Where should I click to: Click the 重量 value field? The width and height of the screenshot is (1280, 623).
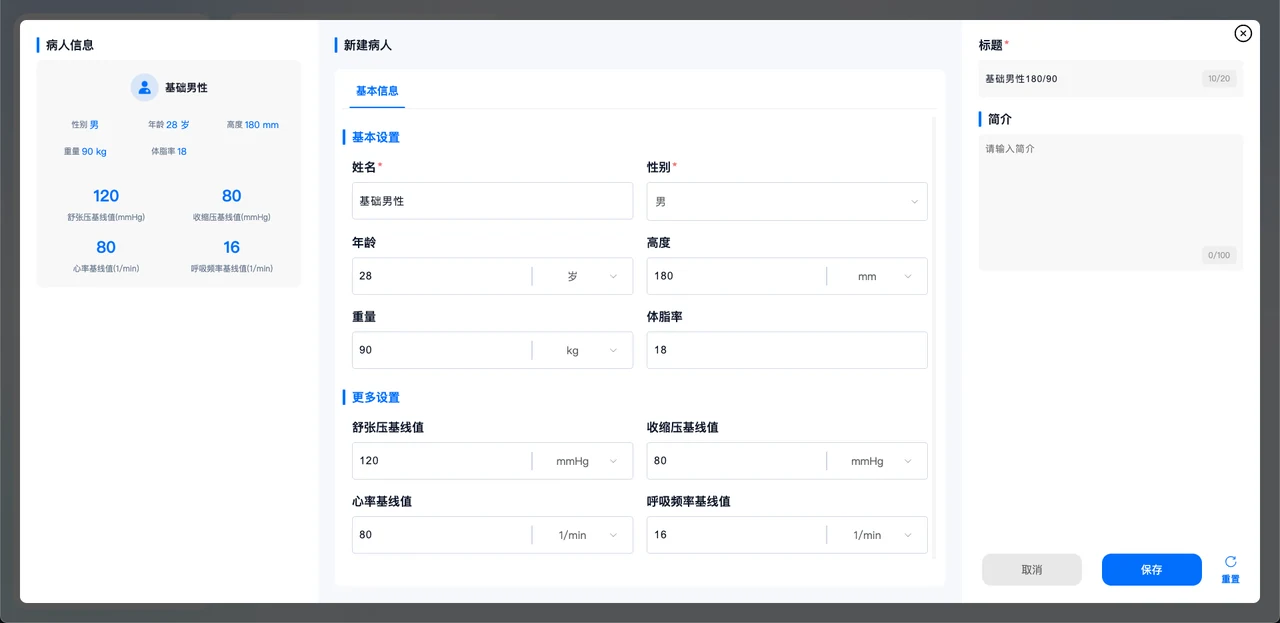click(x=441, y=350)
